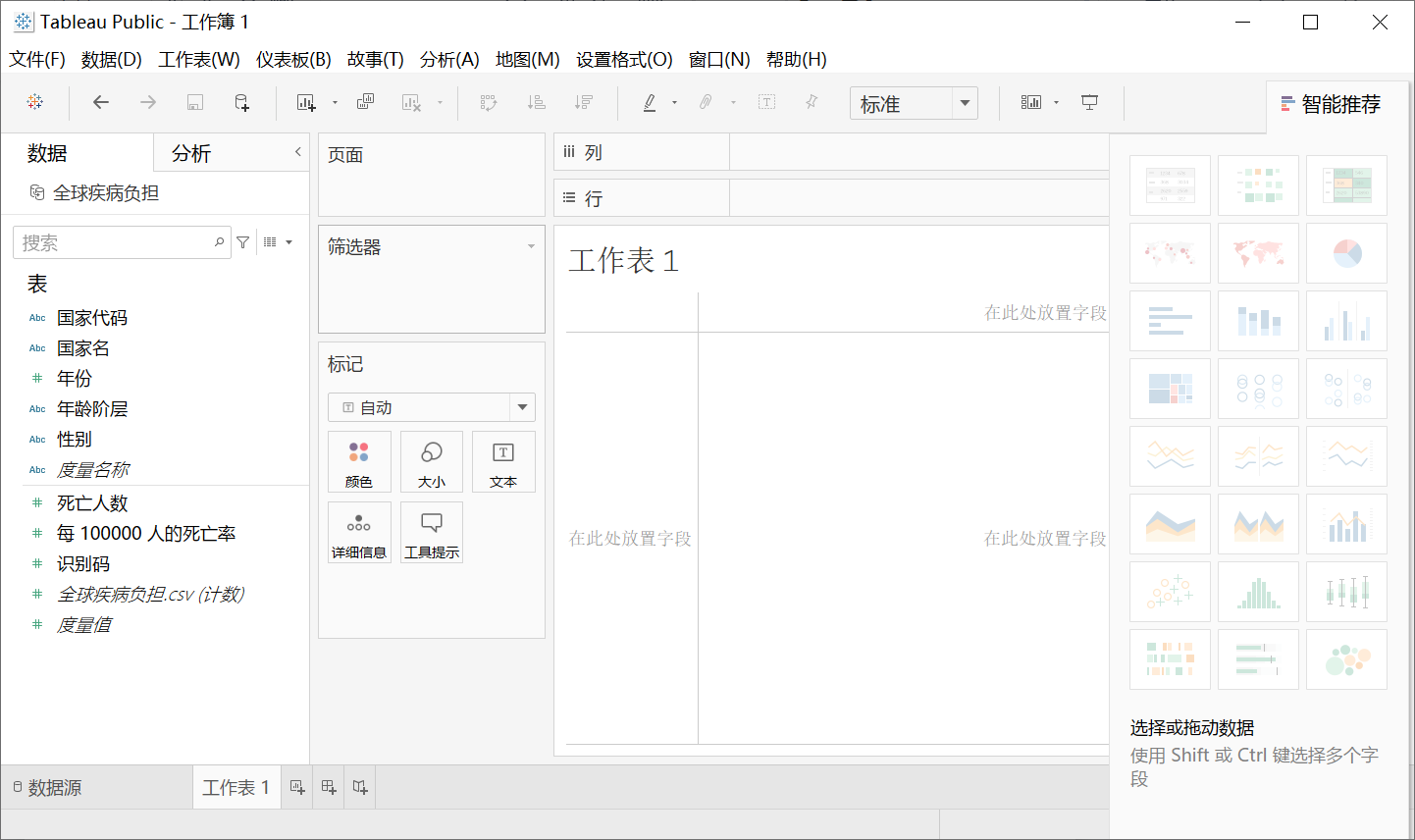Click the fix axes pin icon

[x=812, y=102]
